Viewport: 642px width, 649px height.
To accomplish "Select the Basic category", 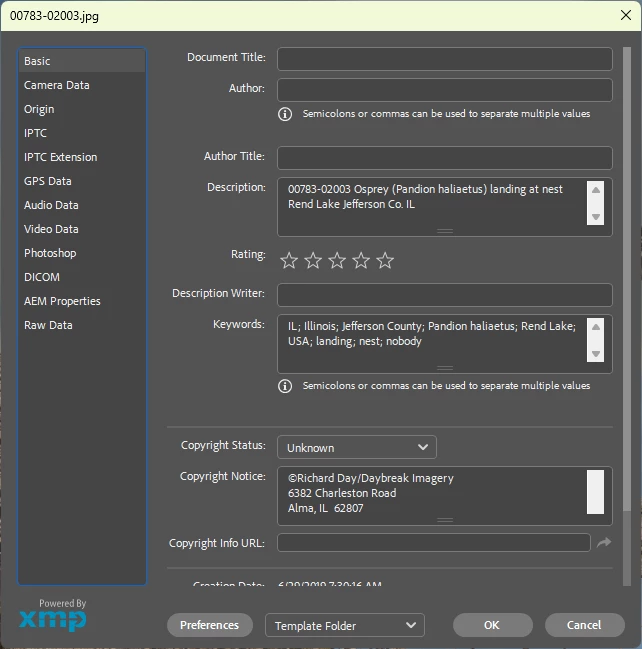I will (x=82, y=61).
